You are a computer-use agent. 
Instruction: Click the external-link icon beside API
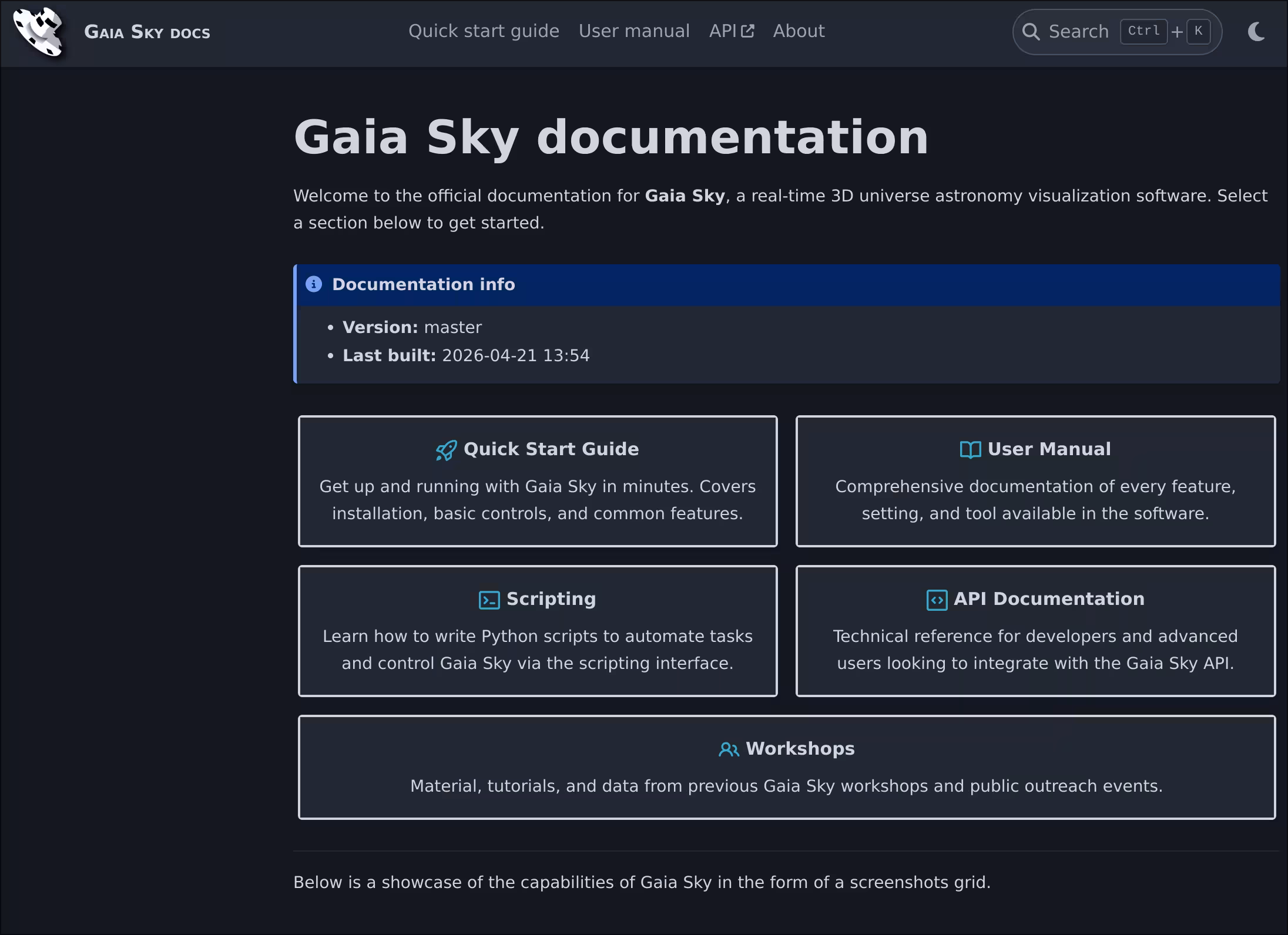coord(747,31)
